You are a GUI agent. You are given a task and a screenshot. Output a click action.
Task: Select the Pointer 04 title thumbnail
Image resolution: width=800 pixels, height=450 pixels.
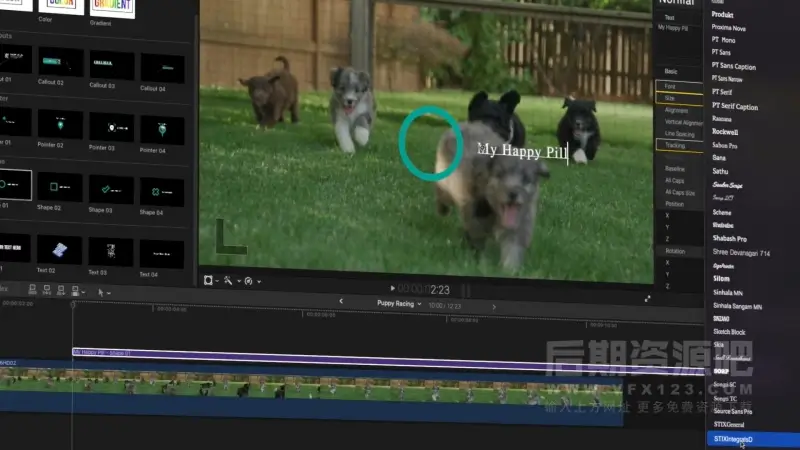coord(162,130)
